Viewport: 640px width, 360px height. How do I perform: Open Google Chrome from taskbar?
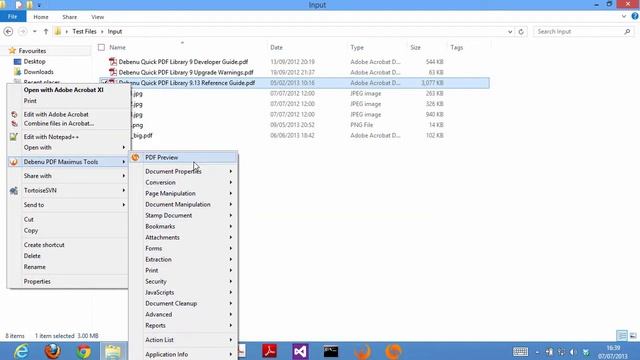click(x=84, y=351)
